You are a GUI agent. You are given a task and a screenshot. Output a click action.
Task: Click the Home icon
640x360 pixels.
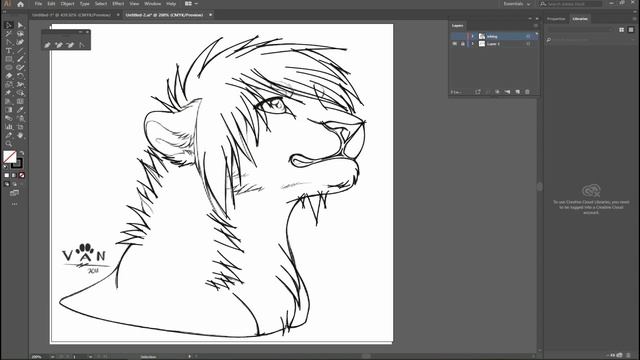pos(20,4)
